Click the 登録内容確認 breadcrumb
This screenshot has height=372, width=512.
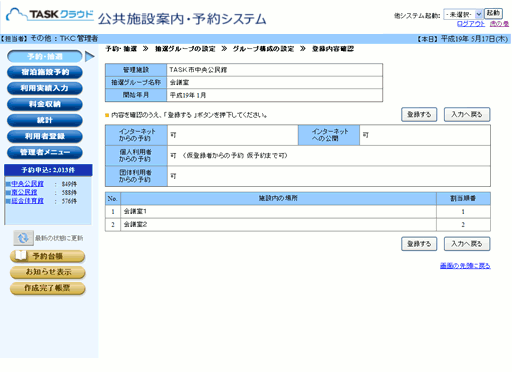tap(333, 49)
